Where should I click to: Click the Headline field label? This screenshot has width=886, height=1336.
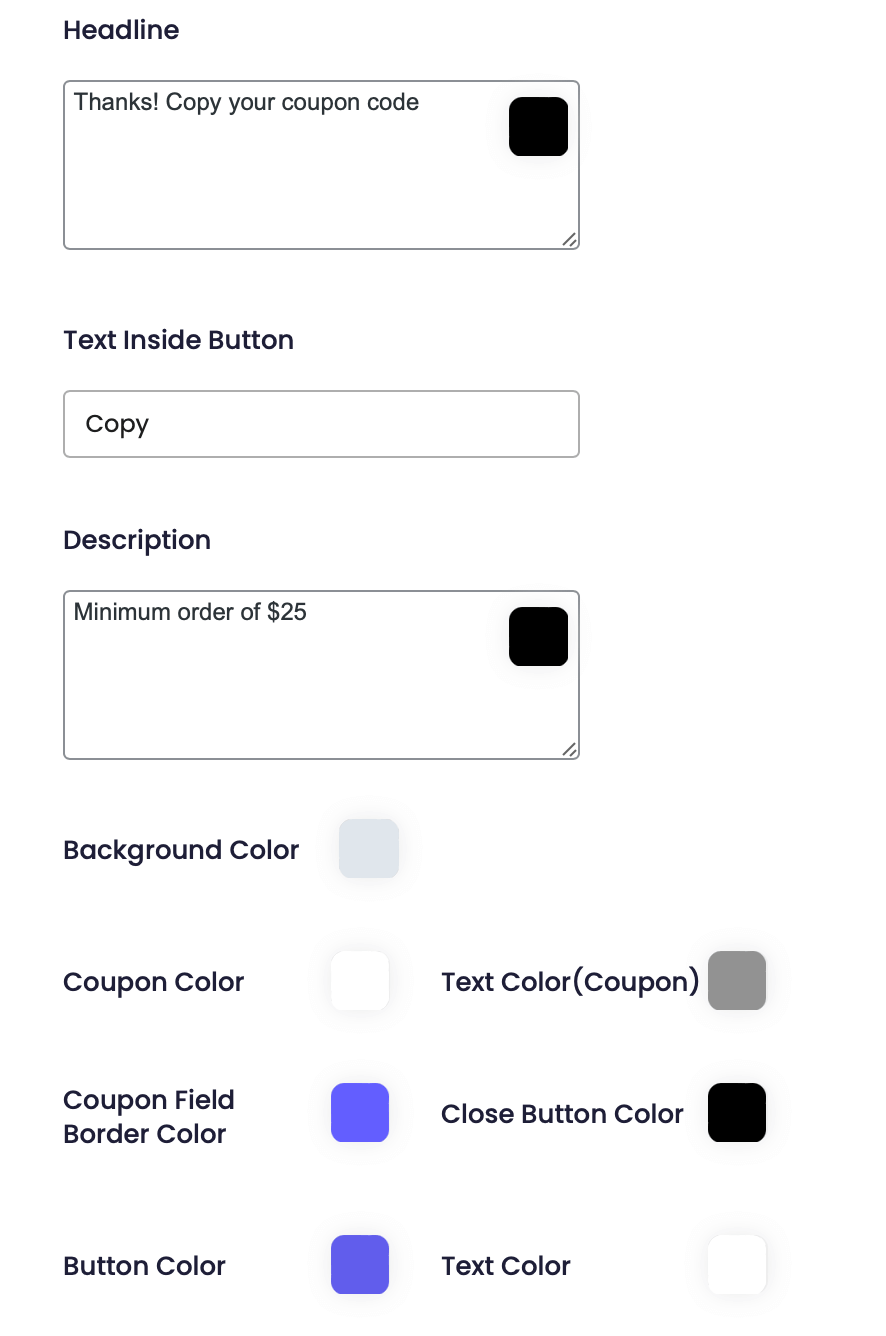point(121,30)
